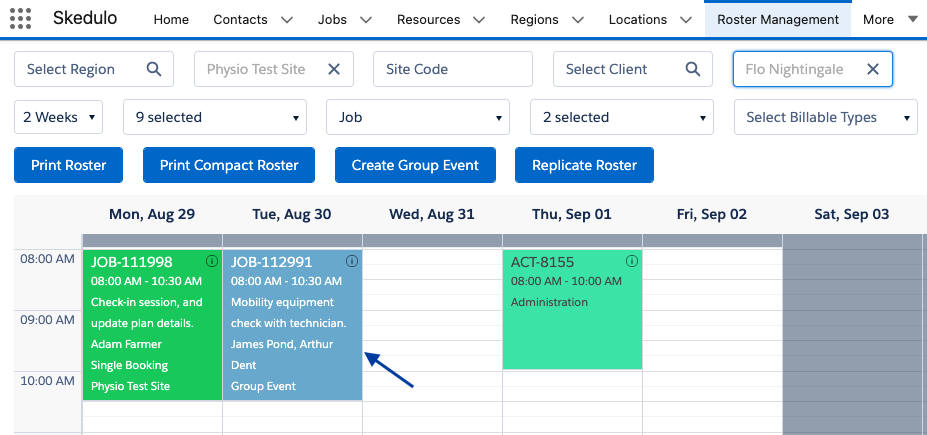
Task: Open info icon on JOB-112991
Action: point(352,261)
